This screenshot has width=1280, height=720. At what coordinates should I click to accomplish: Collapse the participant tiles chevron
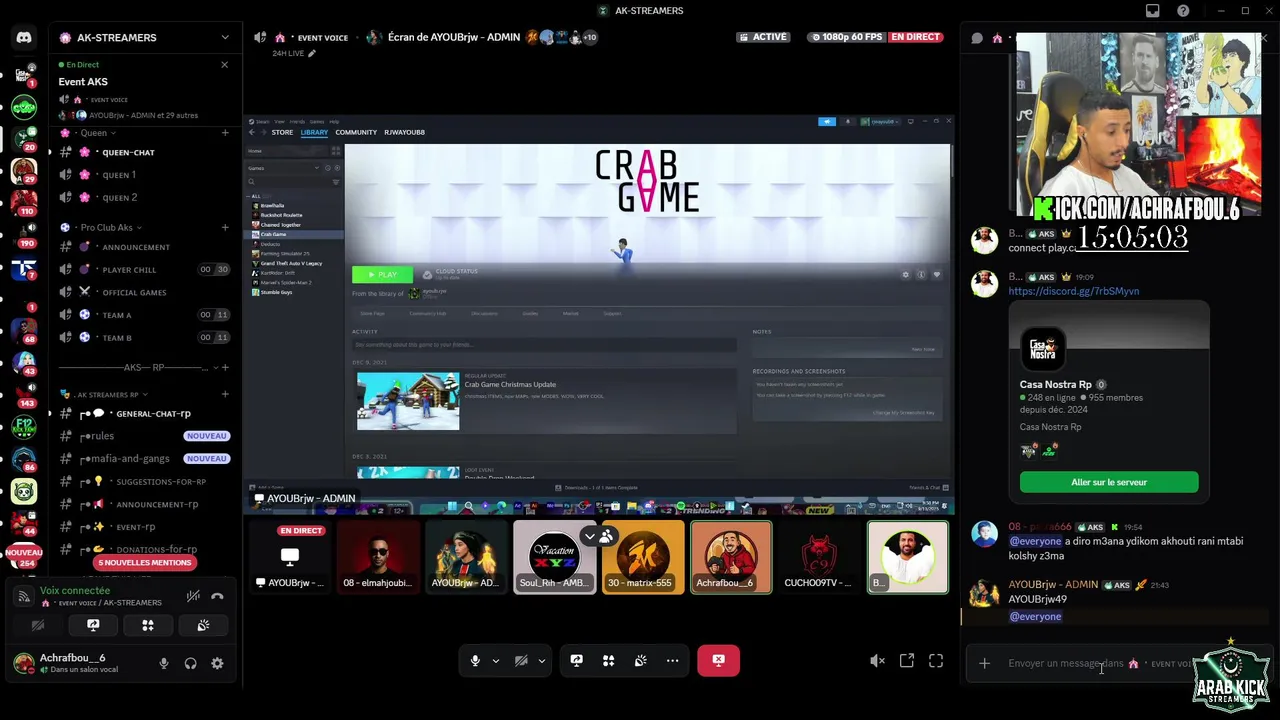click(x=589, y=537)
